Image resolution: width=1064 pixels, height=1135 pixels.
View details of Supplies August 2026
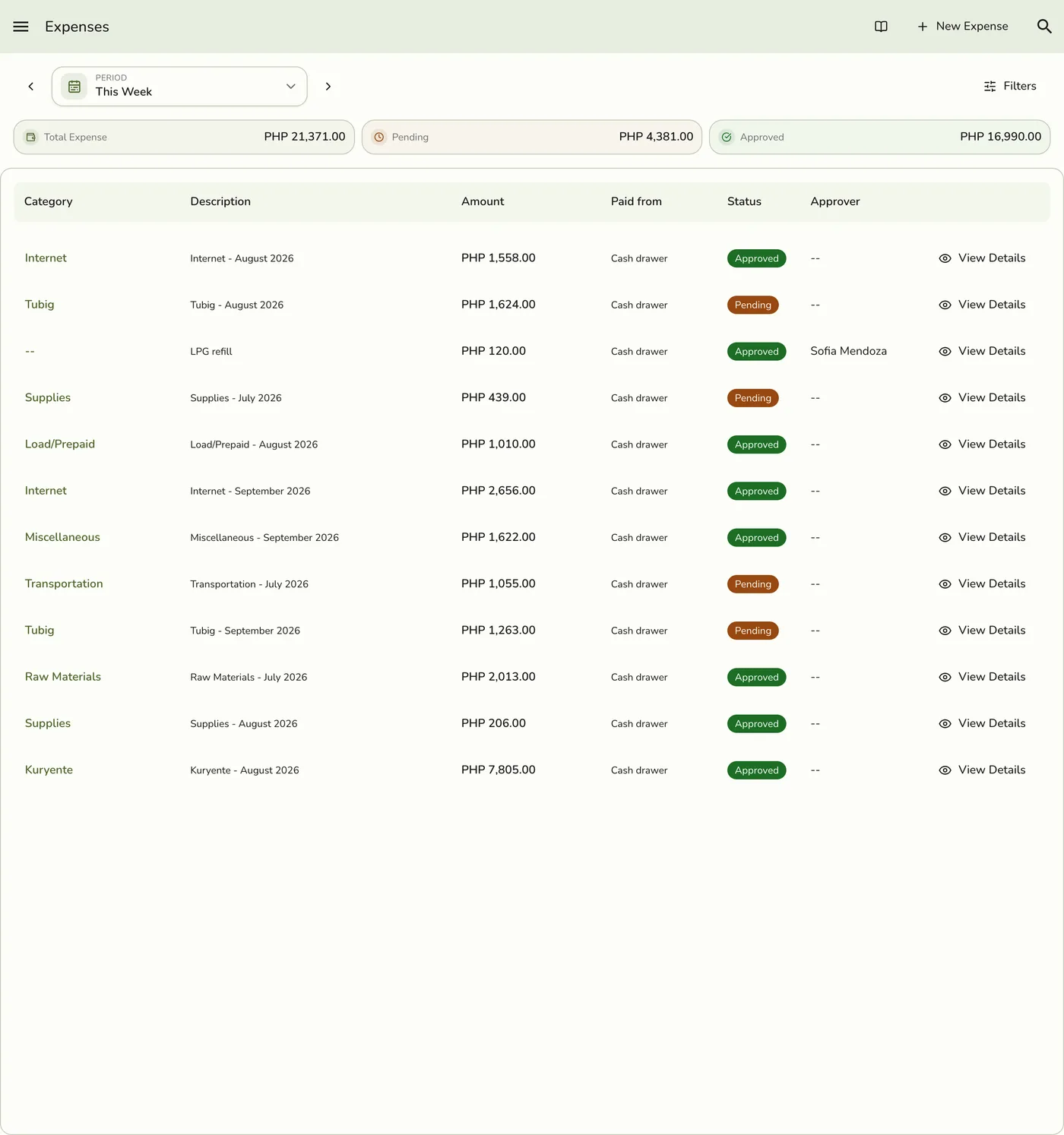(982, 723)
